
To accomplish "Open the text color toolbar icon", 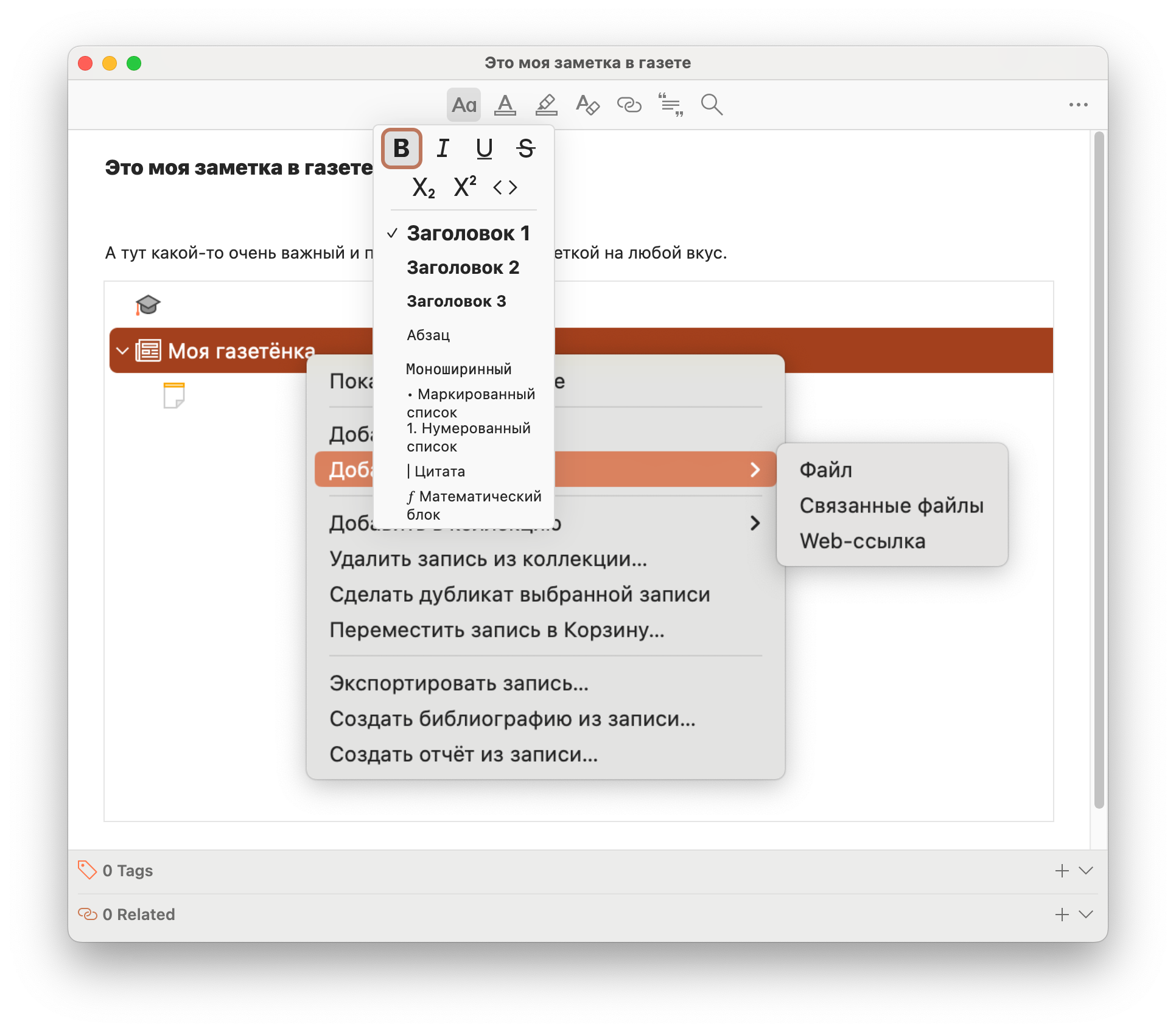I will coord(505,105).
